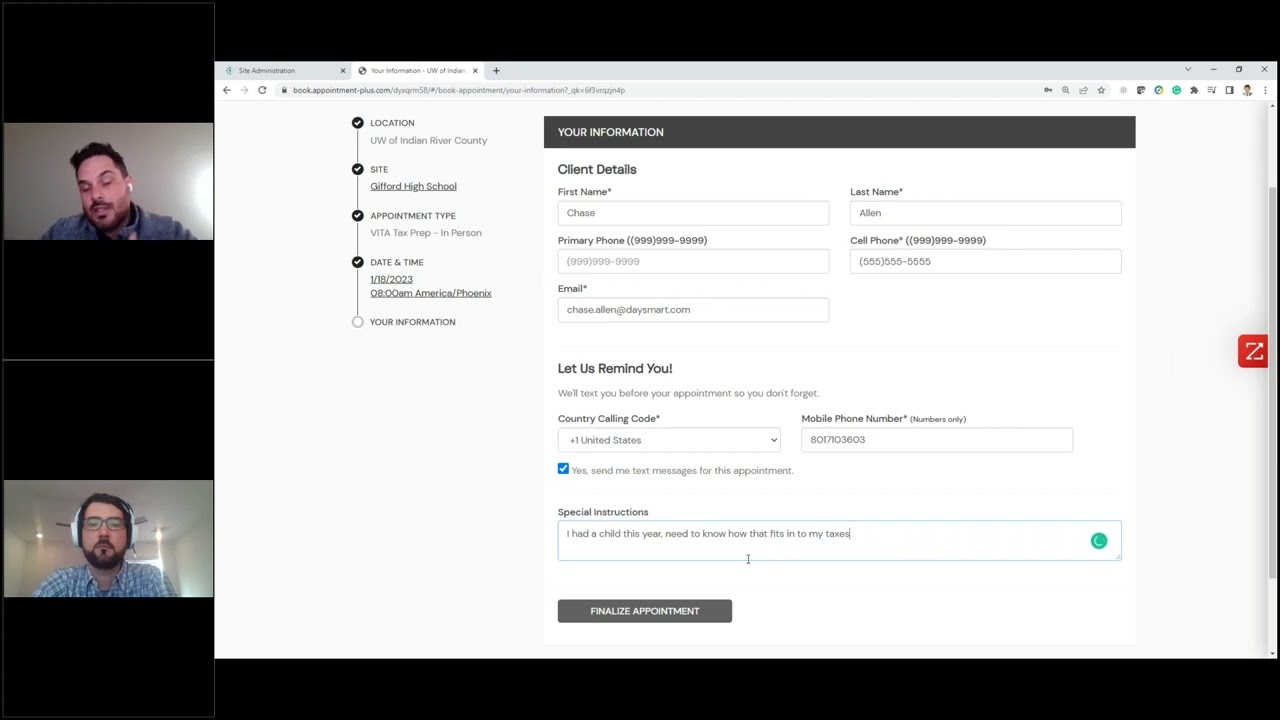Open the Gifford High School link
This screenshot has height=720, width=1280.
coord(413,186)
